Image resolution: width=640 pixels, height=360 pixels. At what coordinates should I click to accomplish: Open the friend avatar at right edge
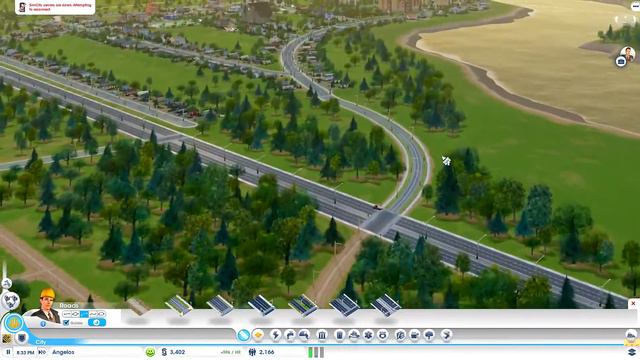pyautogui.click(x=628, y=53)
